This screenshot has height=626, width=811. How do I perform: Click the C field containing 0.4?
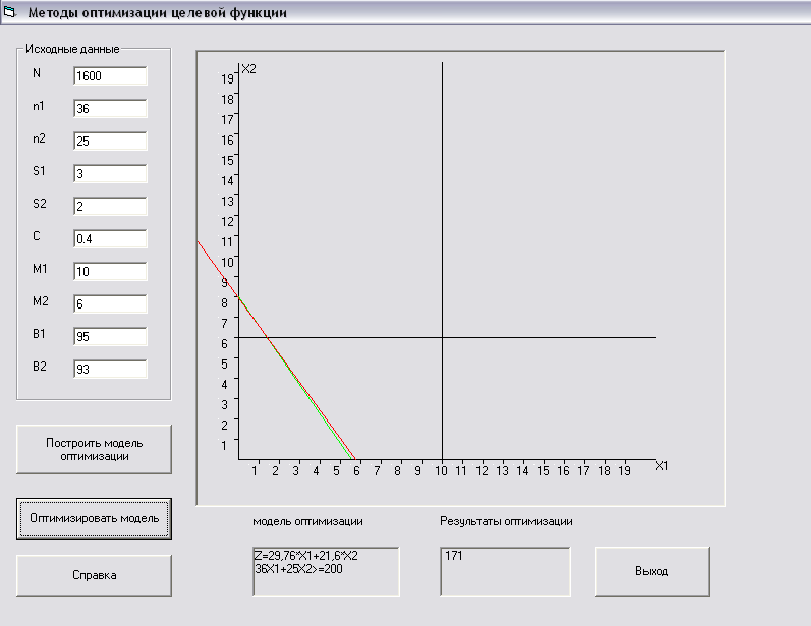[110, 239]
